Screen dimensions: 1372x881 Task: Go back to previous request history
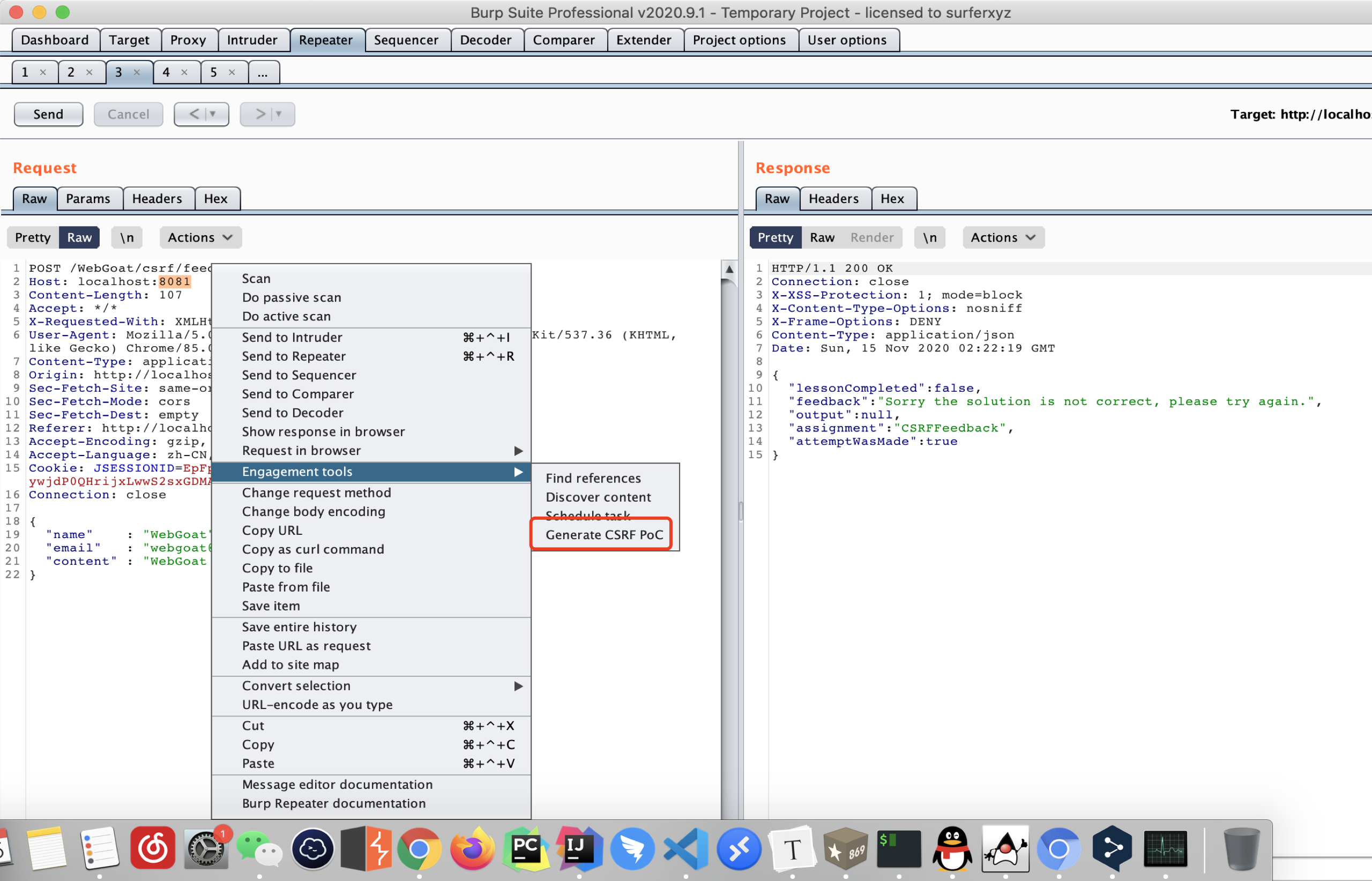[x=195, y=115]
